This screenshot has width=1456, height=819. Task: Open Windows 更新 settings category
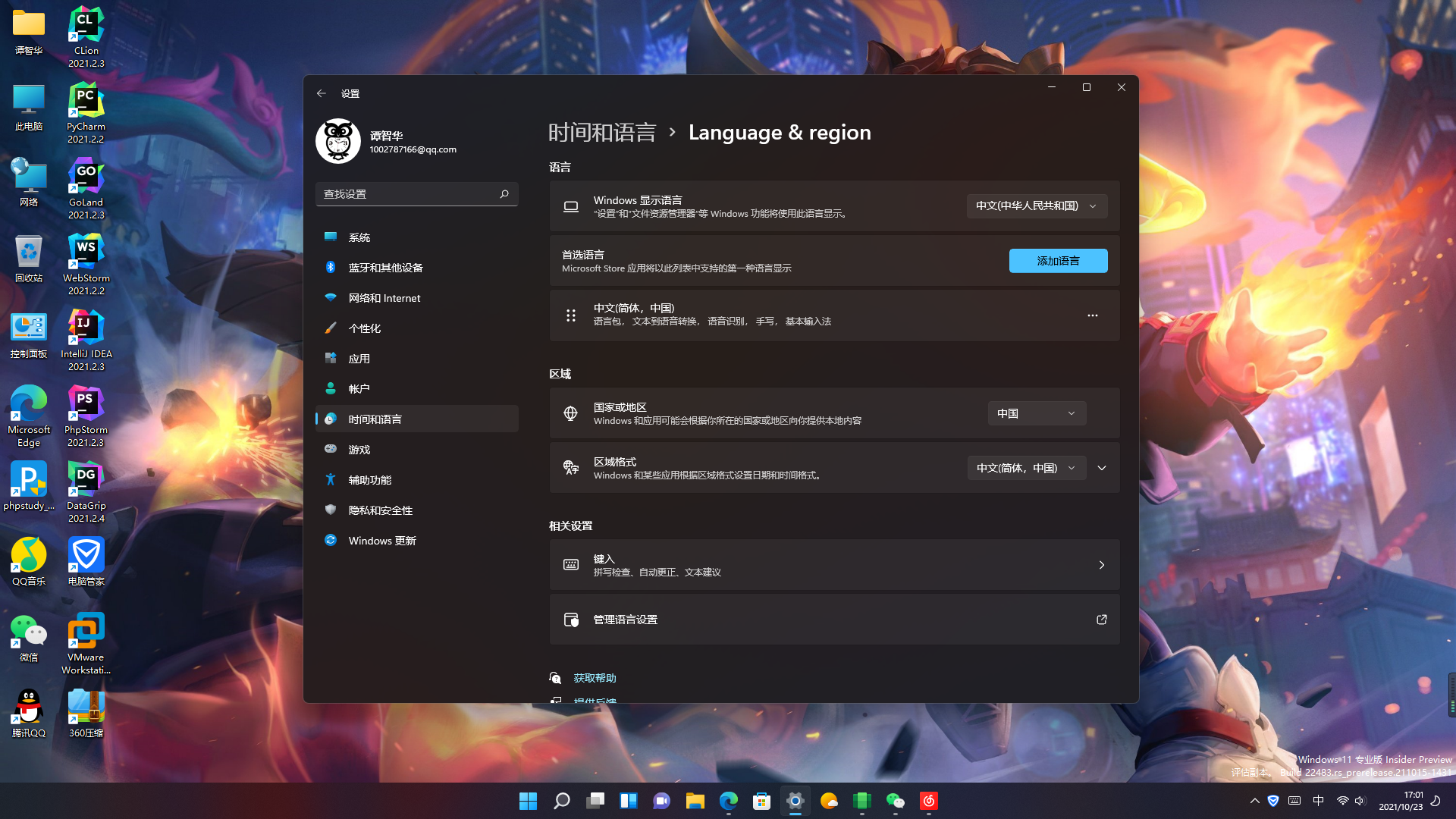417,541
